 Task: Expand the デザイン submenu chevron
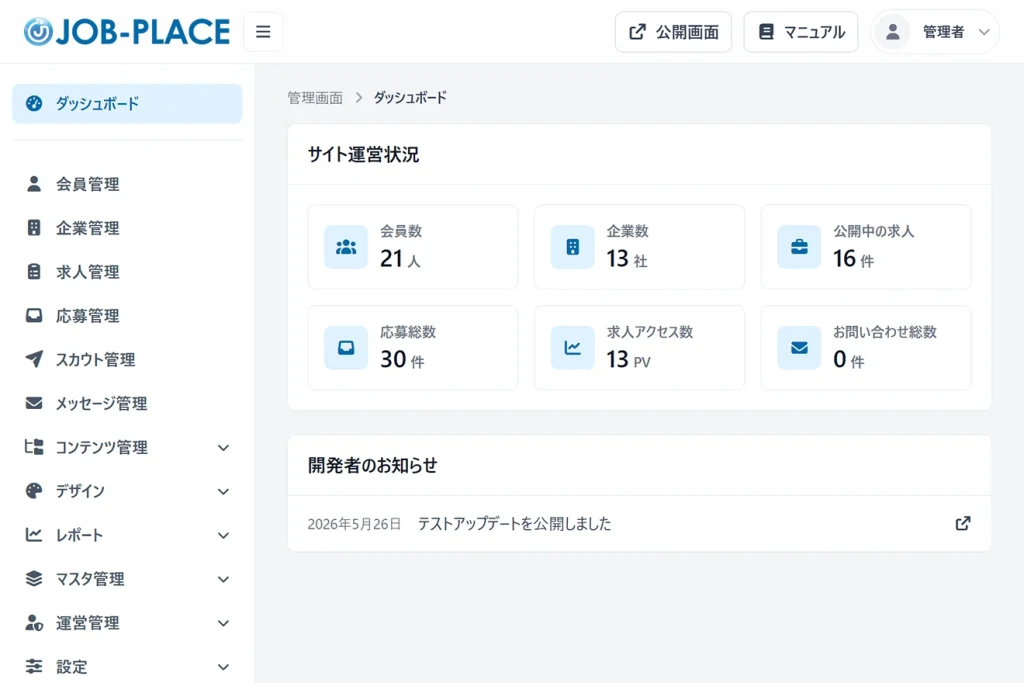(x=223, y=492)
